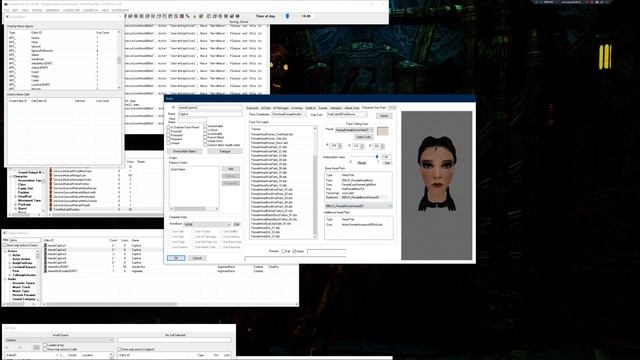Click the Set button beside Reset
640x360 pixels.
[387, 163]
